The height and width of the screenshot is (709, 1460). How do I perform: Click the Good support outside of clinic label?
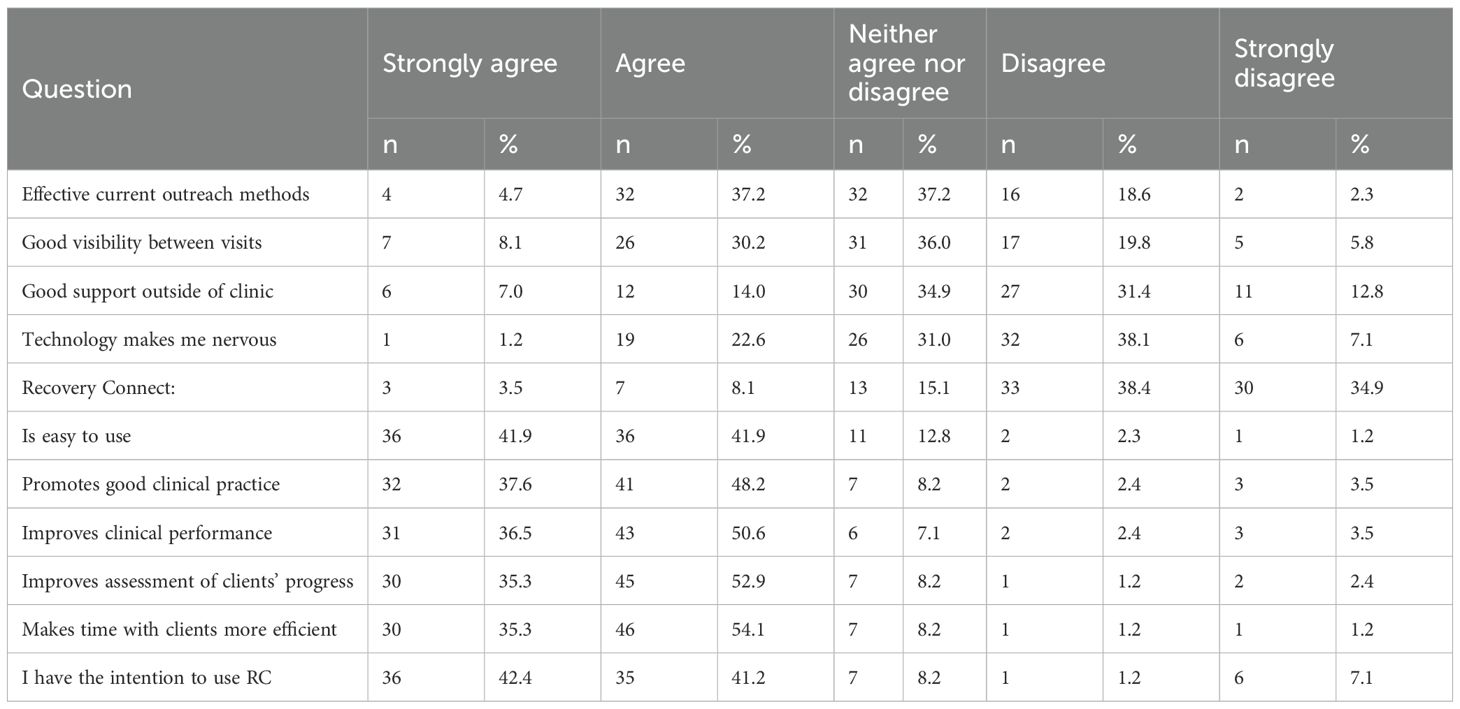pyautogui.click(x=146, y=291)
